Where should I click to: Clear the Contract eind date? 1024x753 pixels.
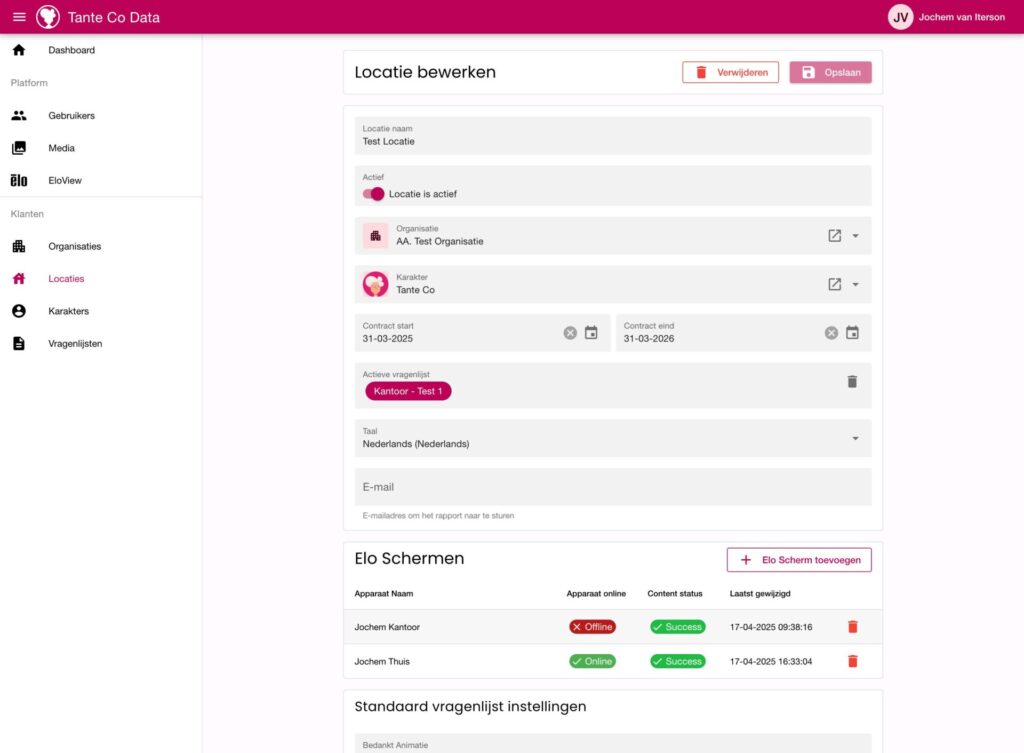click(831, 333)
